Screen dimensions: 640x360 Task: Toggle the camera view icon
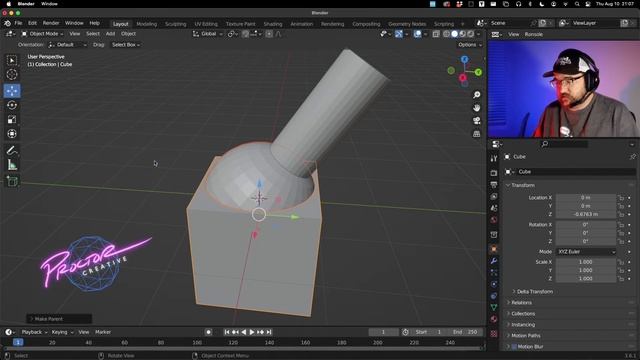[x=476, y=121]
